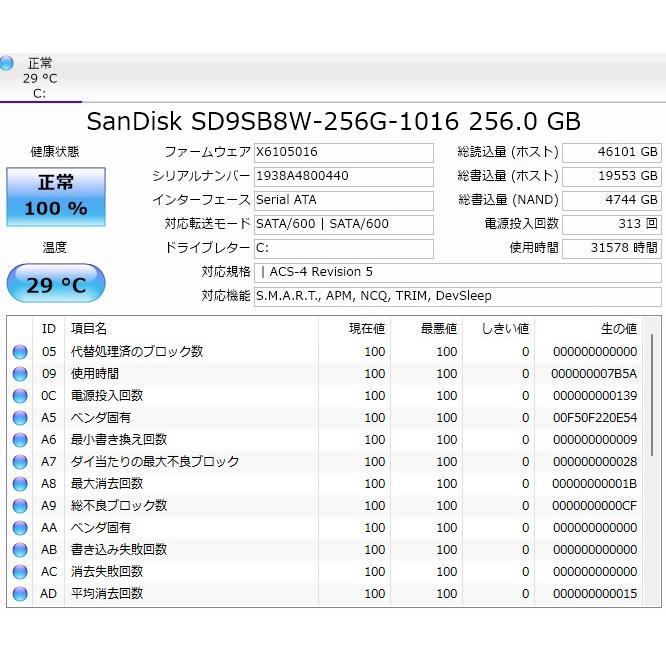
Task: Click the health status 正常 100 % button
Action: click(x=56, y=196)
